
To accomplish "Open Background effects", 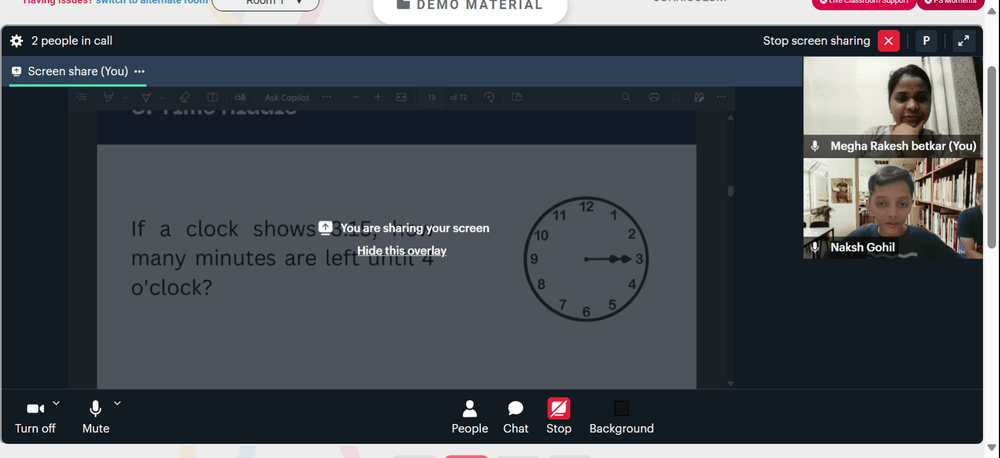I will pyautogui.click(x=621, y=417).
